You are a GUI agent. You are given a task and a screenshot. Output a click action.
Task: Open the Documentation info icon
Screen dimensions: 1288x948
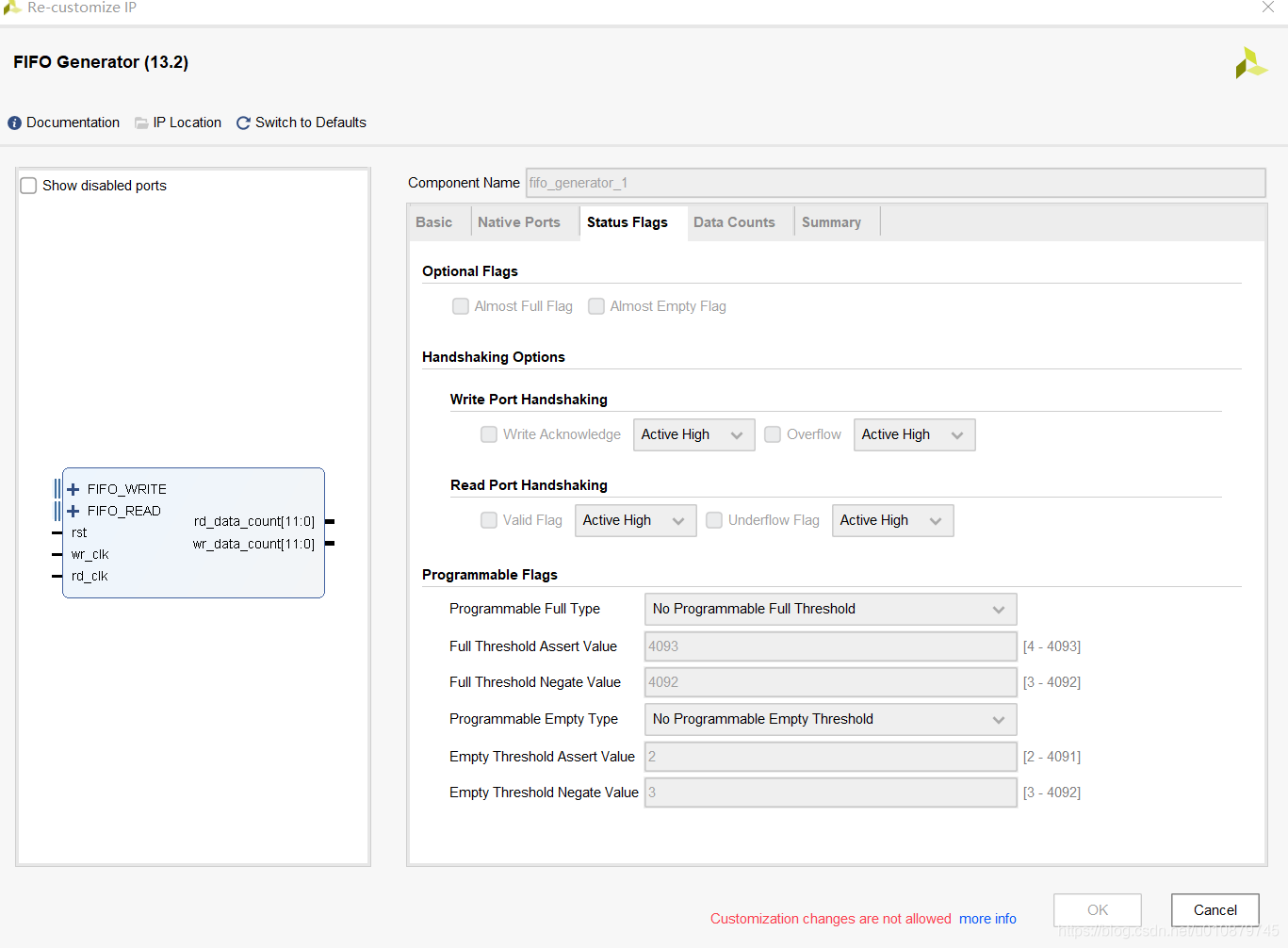click(x=14, y=123)
